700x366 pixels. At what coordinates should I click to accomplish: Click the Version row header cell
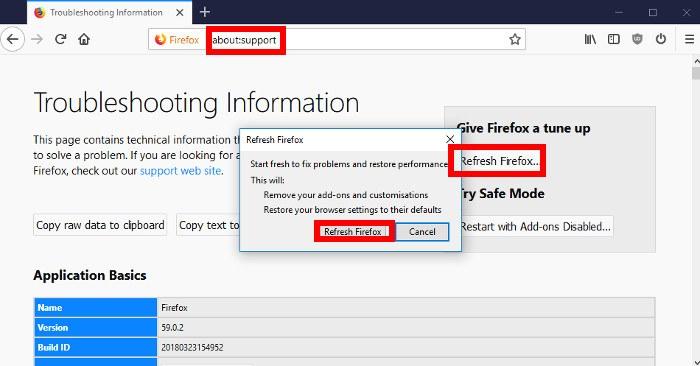pos(96,328)
